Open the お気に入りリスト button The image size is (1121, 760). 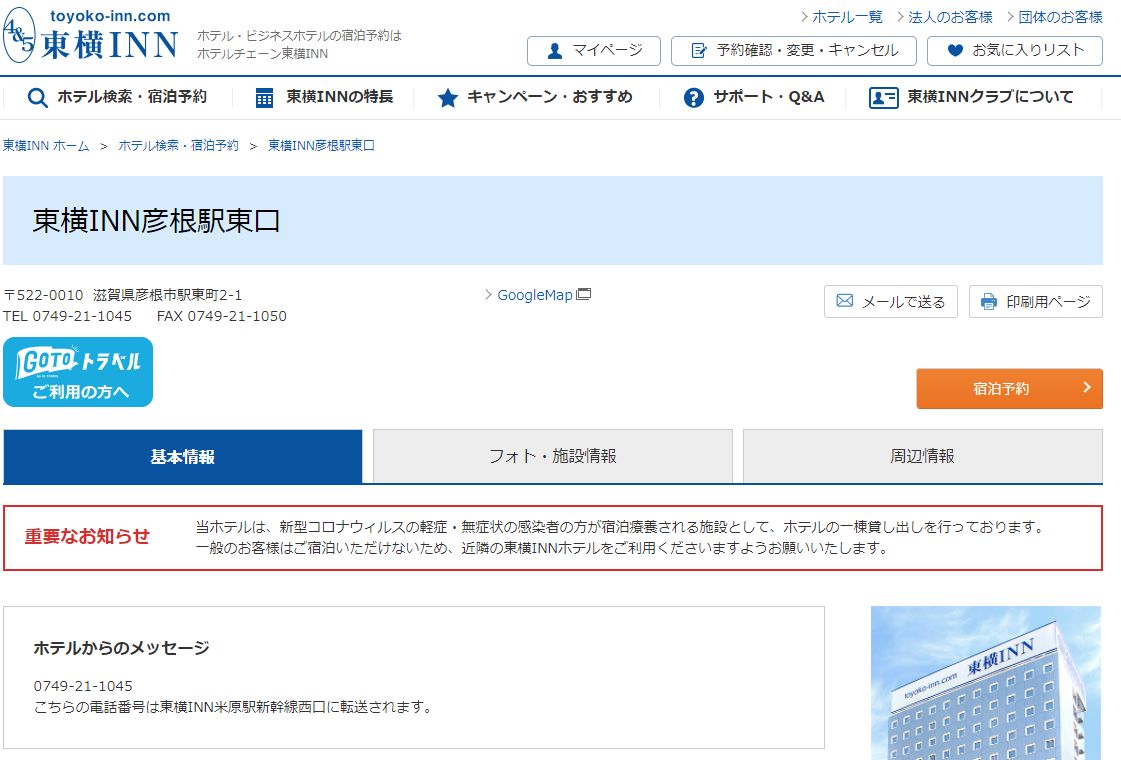point(1014,51)
